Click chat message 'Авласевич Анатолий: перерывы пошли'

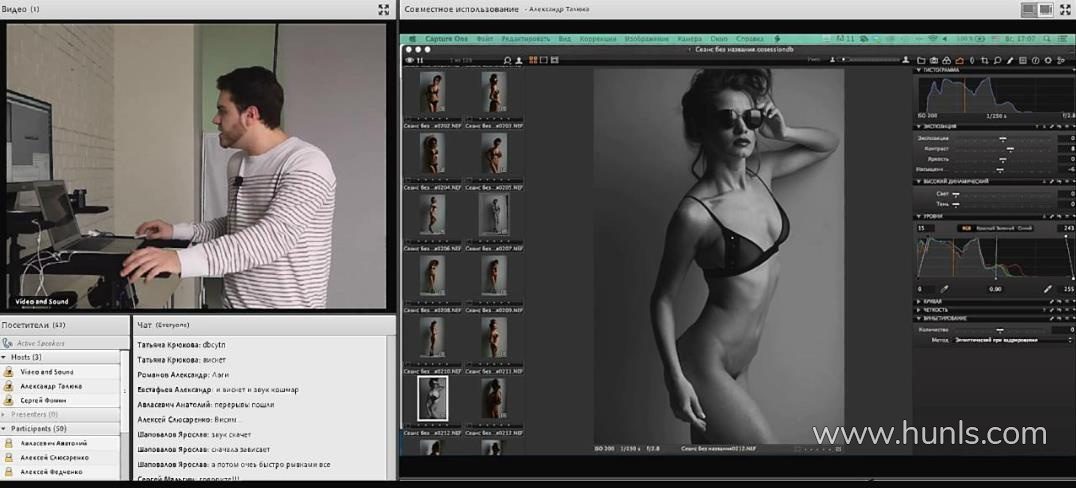coord(206,405)
